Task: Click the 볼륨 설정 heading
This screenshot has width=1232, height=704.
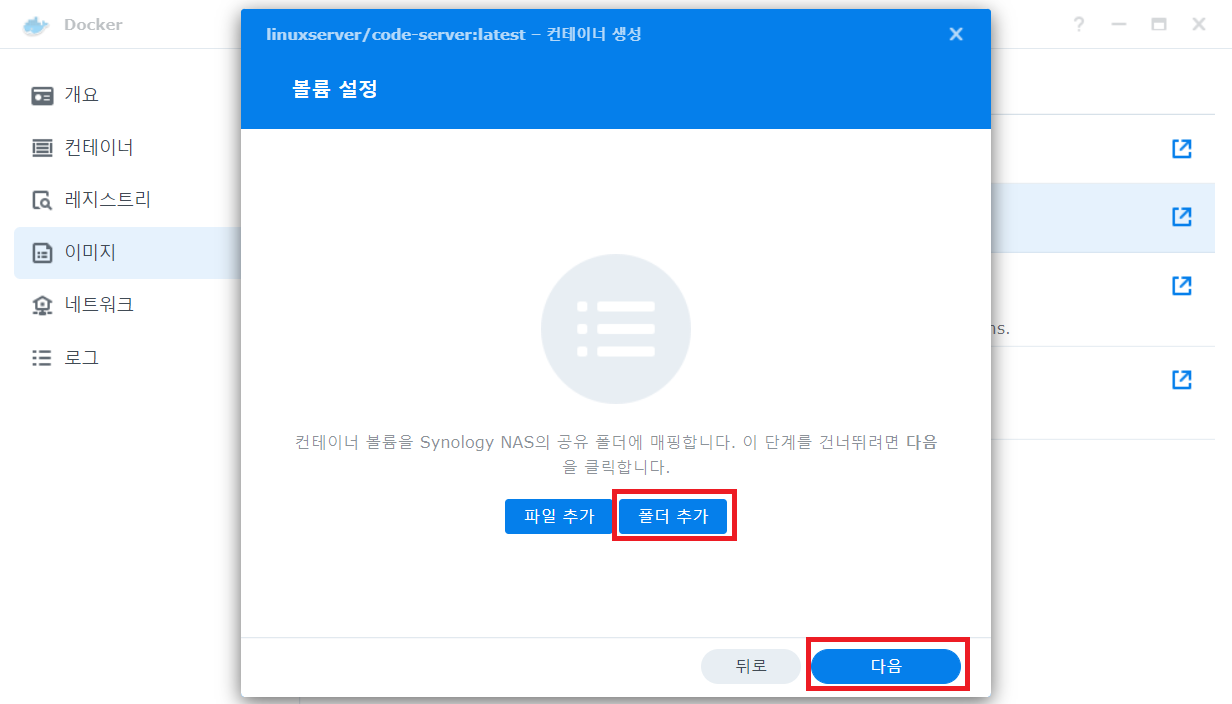Action: tap(335, 89)
